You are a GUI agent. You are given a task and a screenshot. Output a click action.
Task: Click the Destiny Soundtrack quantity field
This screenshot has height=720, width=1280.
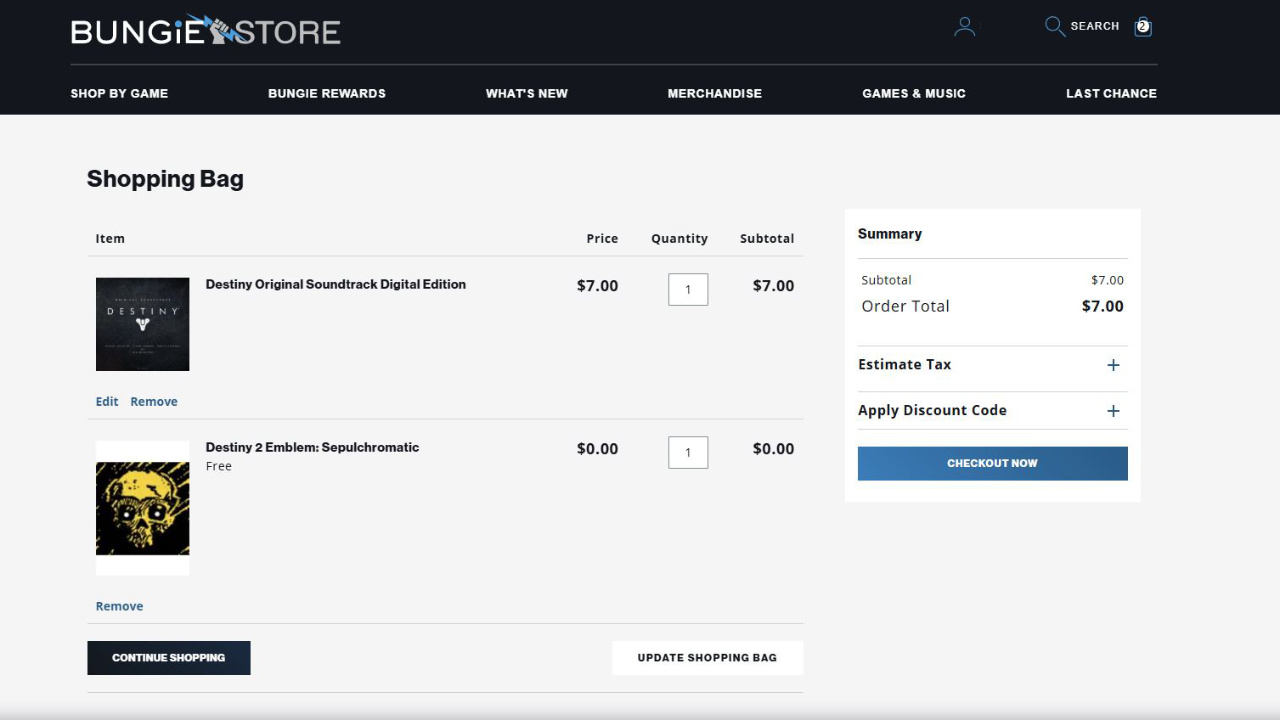pos(688,290)
